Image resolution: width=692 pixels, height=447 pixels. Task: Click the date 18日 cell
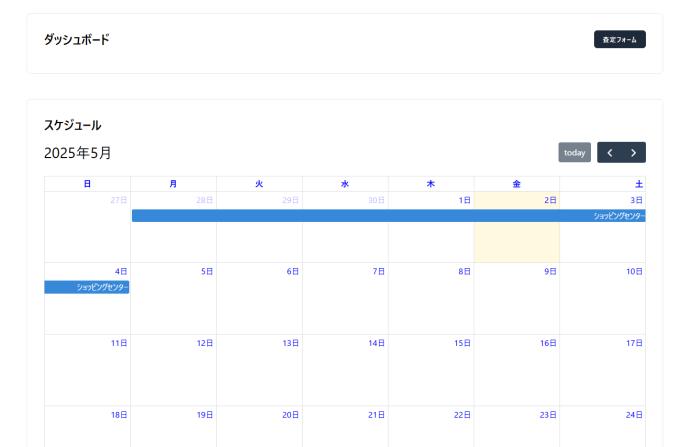click(x=119, y=415)
